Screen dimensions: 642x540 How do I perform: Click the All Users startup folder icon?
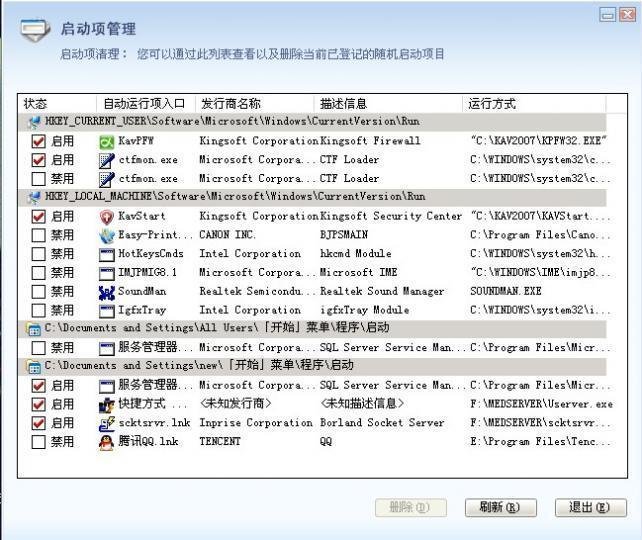[34, 329]
